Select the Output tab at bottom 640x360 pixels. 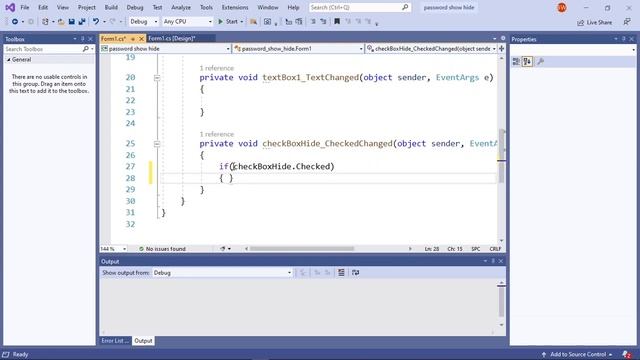pos(143,341)
